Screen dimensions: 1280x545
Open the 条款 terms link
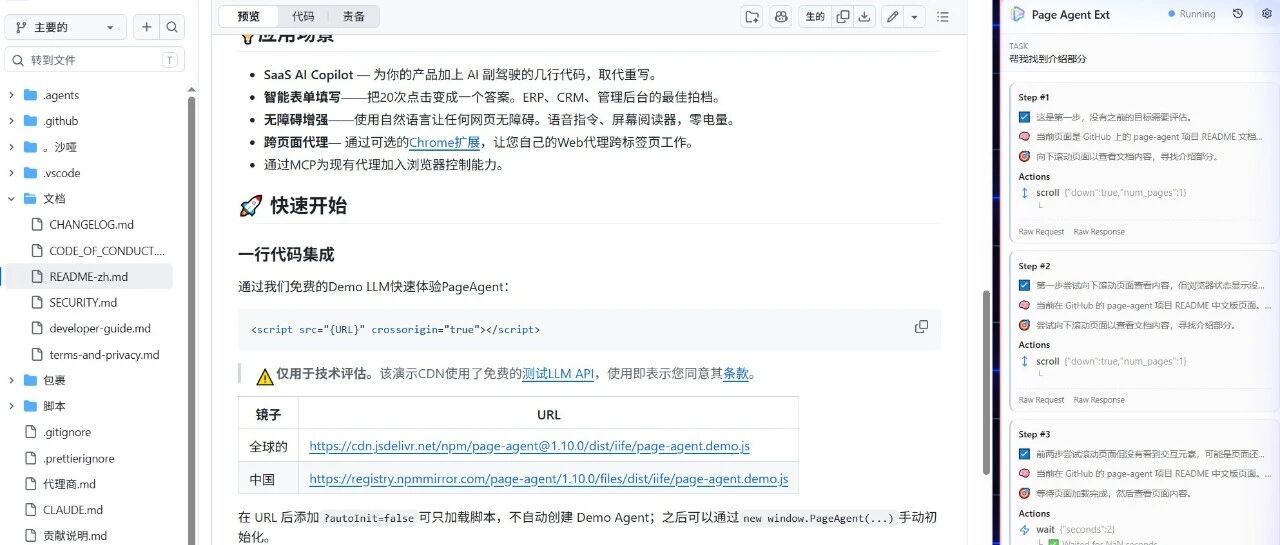pos(736,374)
